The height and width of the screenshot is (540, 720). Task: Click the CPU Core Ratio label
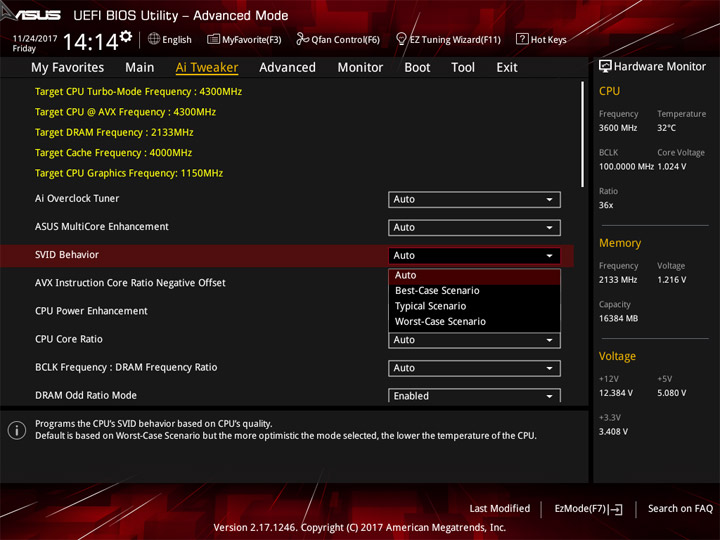68,339
